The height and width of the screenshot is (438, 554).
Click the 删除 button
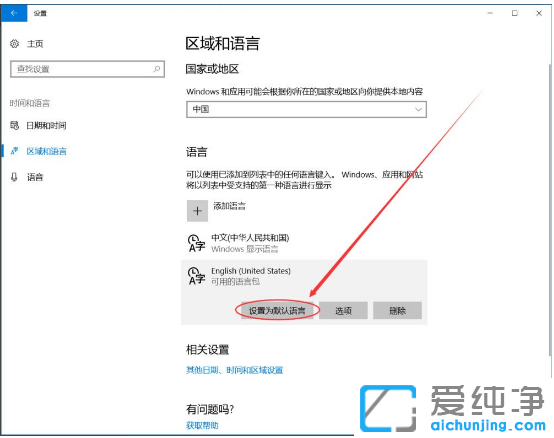click(x=397, y=310)
